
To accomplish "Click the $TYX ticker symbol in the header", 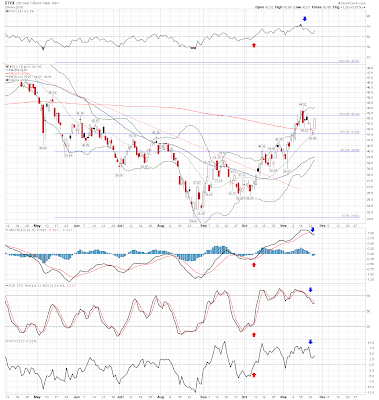I will point(9,3).
